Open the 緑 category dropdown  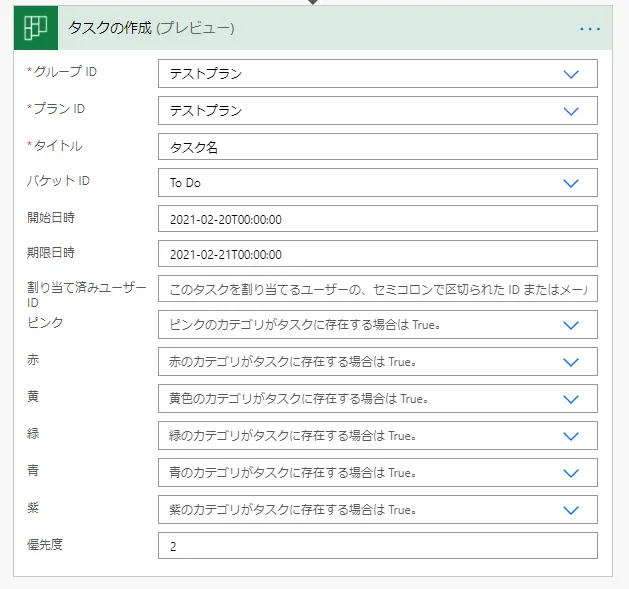click(377, 436)
